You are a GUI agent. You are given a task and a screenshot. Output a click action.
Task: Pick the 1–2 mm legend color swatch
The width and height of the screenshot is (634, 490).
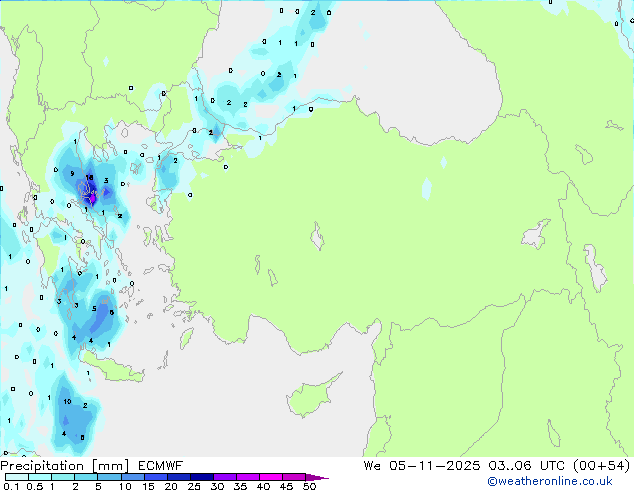(63, 477)
